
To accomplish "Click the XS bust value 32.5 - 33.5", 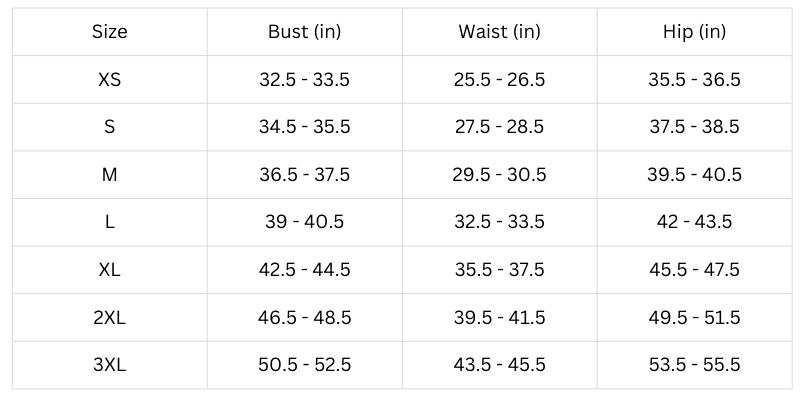I will tap(305, 80).
